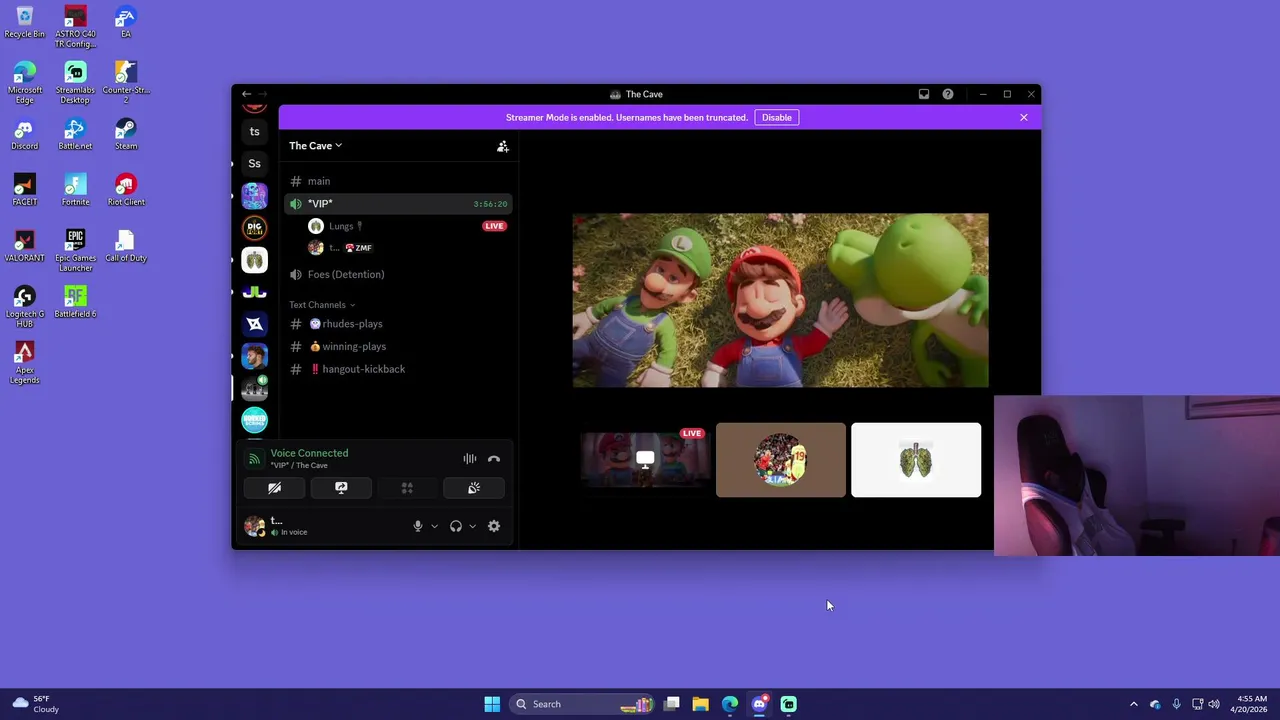Open the weather widget showing 56°F

point(36,704)
